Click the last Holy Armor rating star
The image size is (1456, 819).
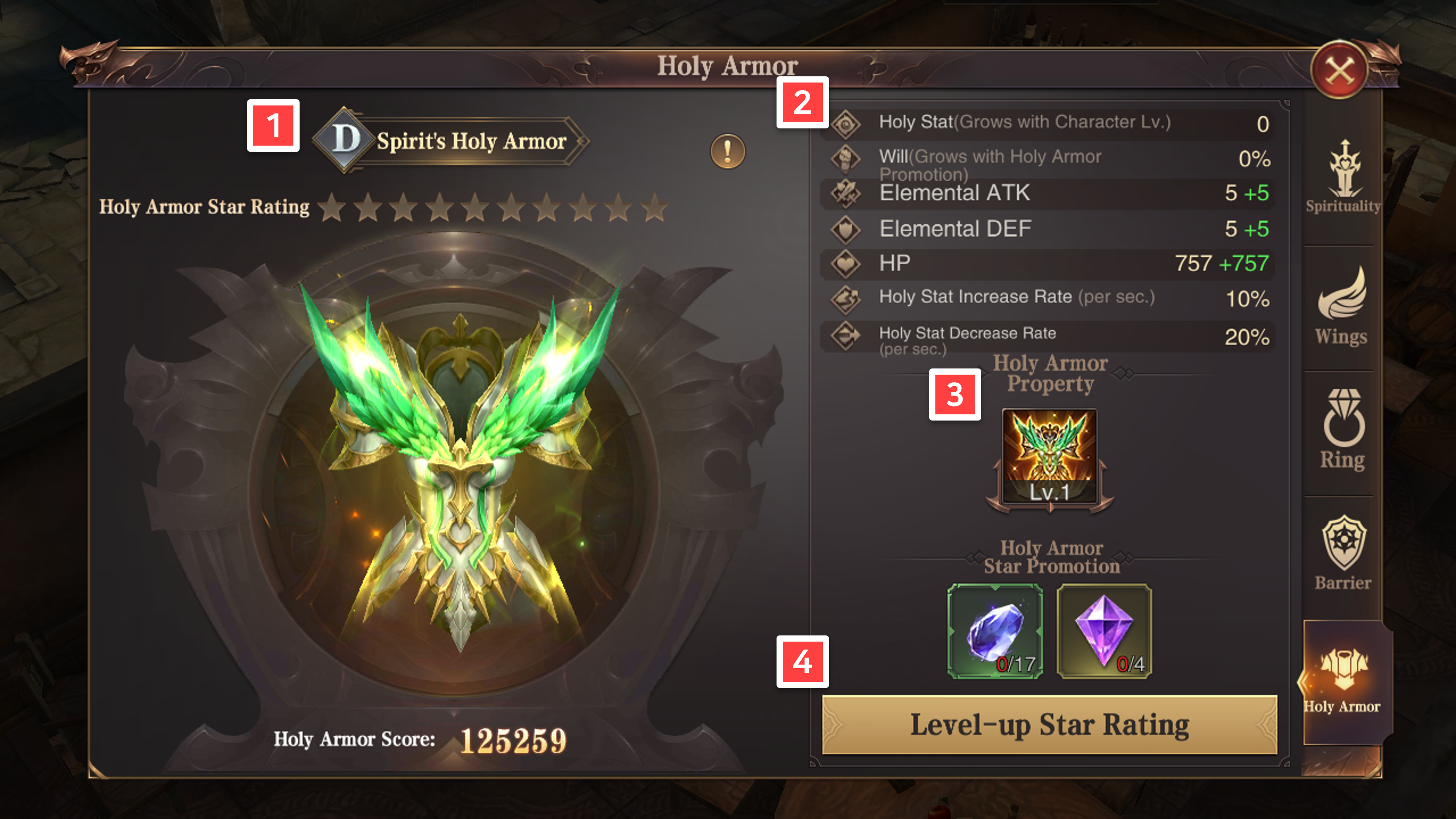(x=654, y=207)
